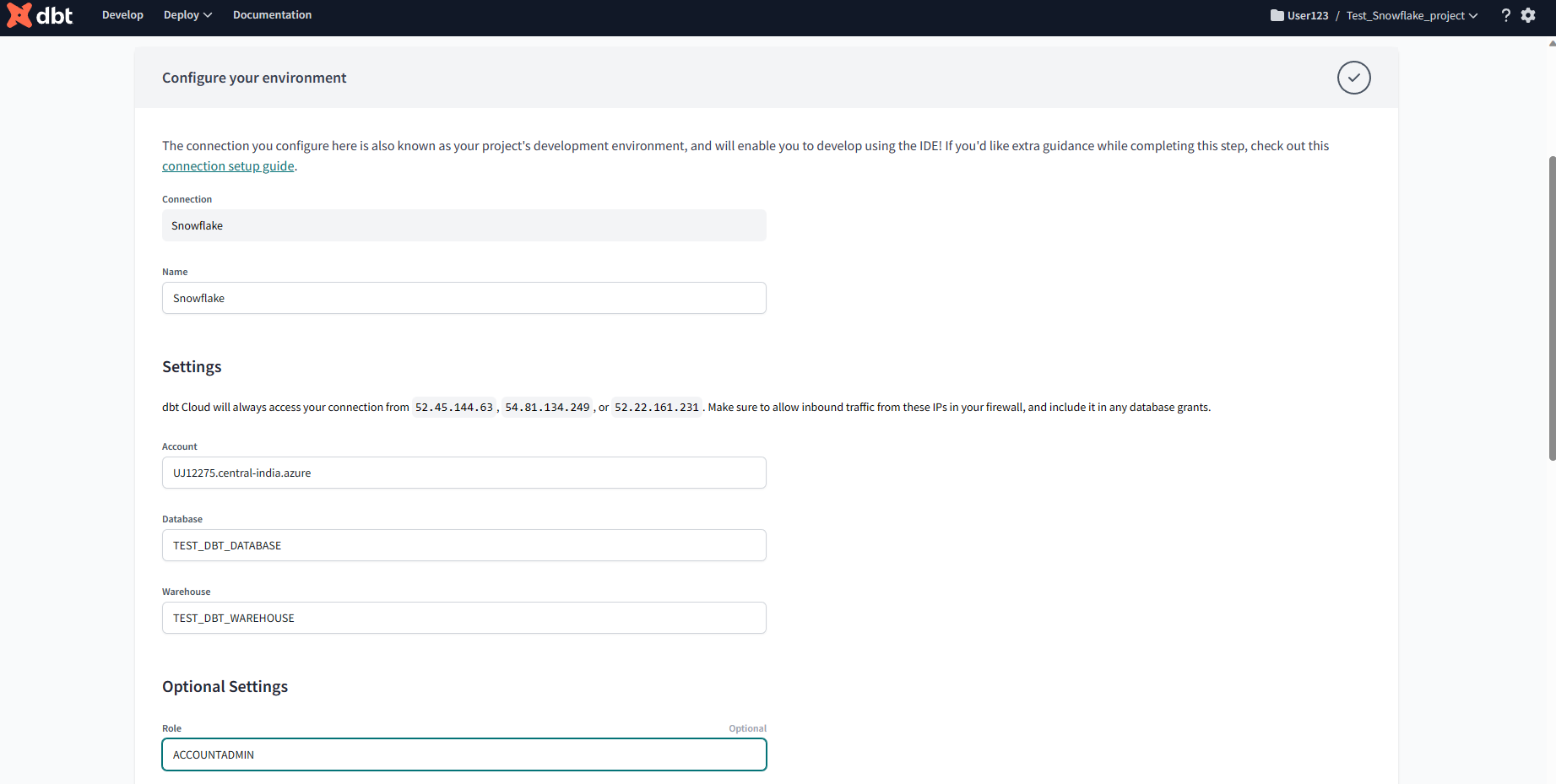Click the folder icon beside User123

[1277, 15]
